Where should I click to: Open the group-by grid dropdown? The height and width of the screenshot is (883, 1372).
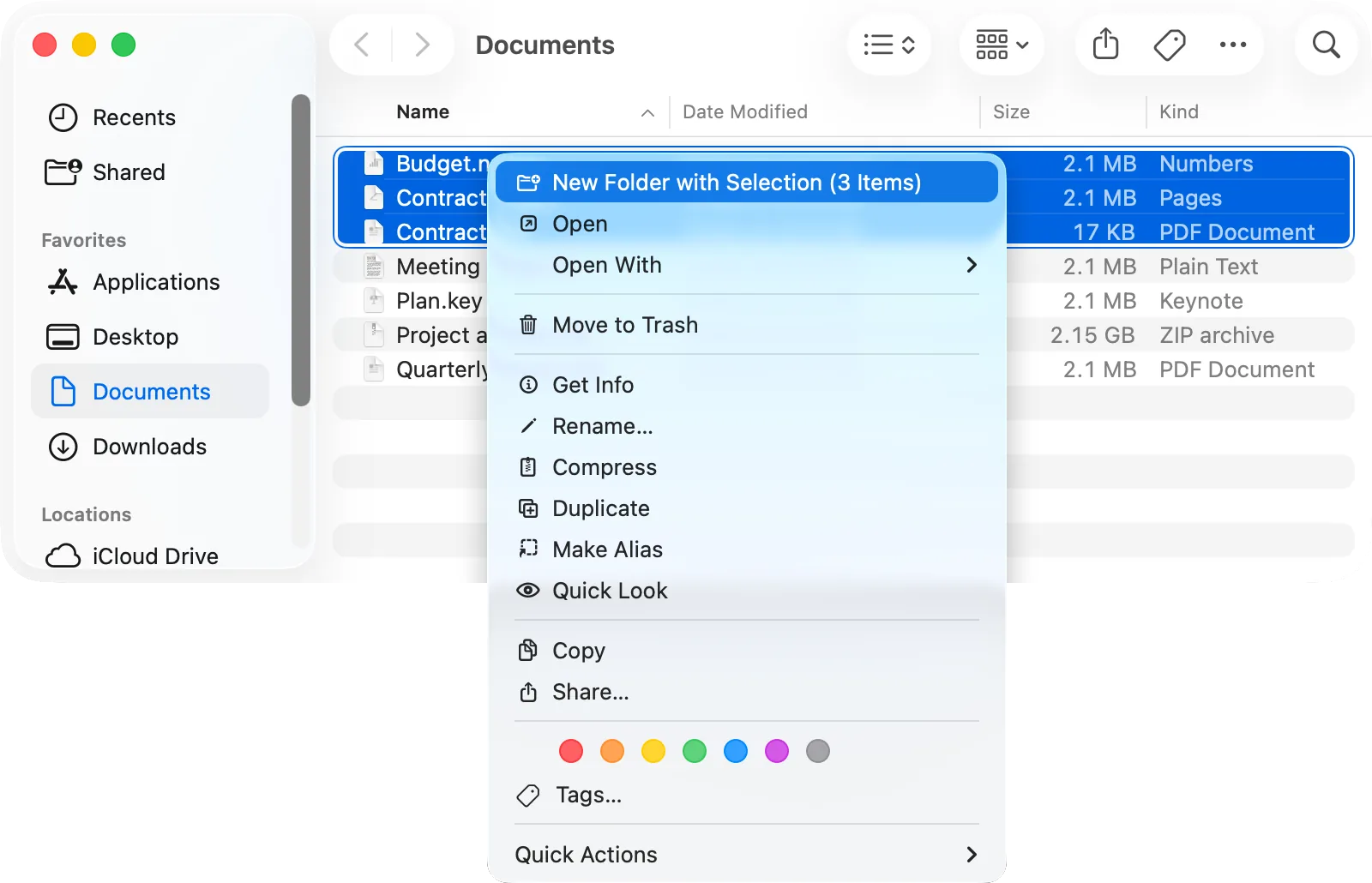[x=1002, y=45]
